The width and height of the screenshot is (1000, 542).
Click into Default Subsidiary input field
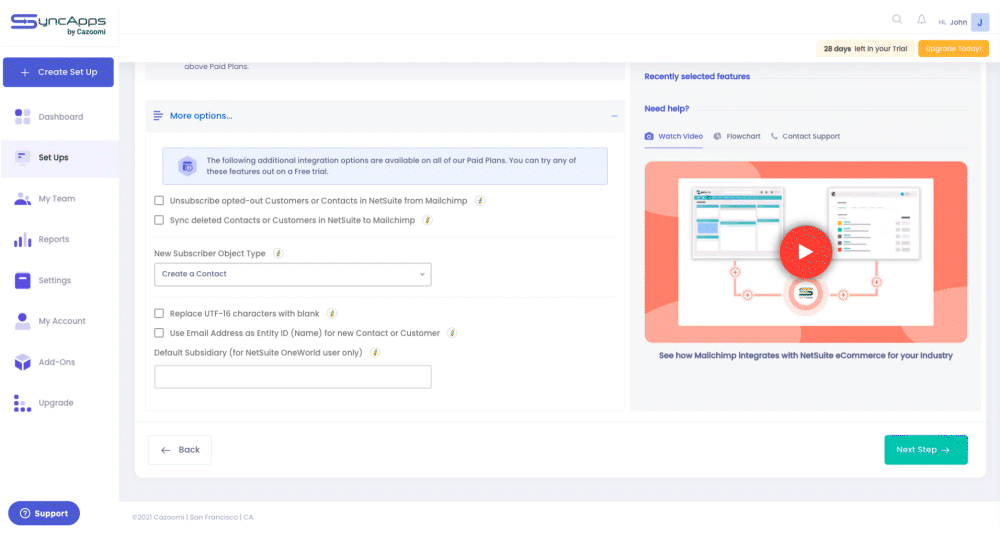point(293,377)
